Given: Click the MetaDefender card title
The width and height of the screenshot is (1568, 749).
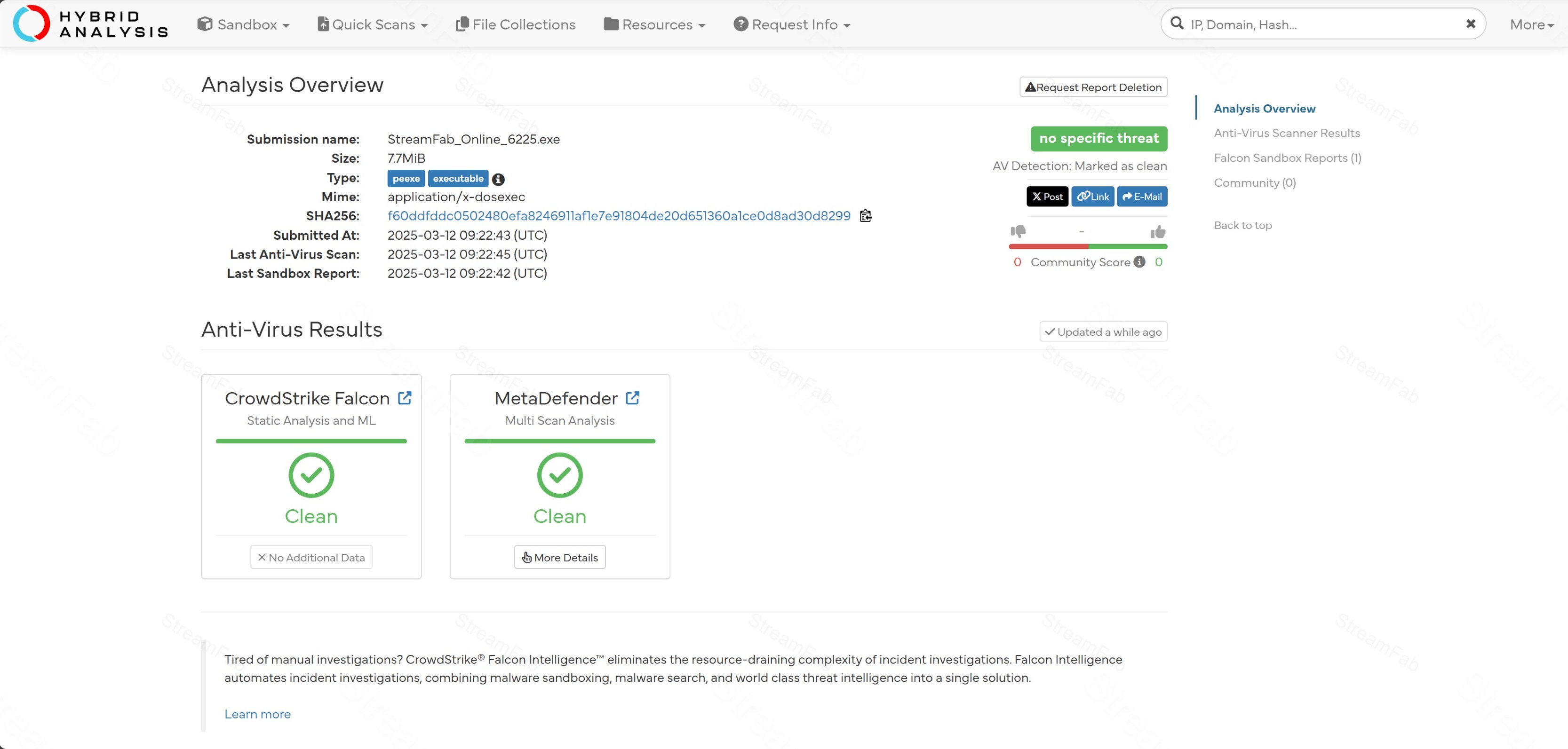Looking at the screenshot, I should coord(556,398).
